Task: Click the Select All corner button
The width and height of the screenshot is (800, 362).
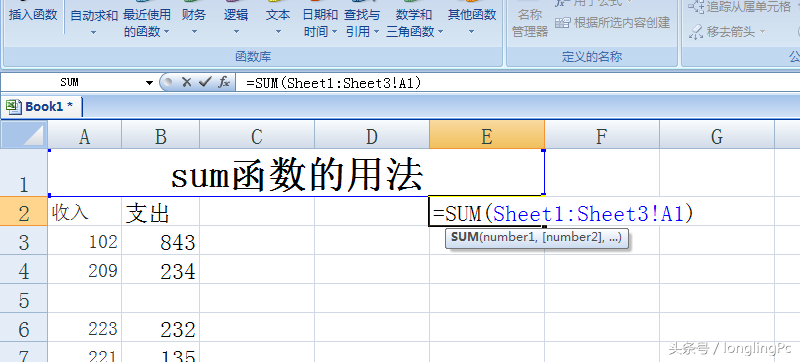Action: 24,135
